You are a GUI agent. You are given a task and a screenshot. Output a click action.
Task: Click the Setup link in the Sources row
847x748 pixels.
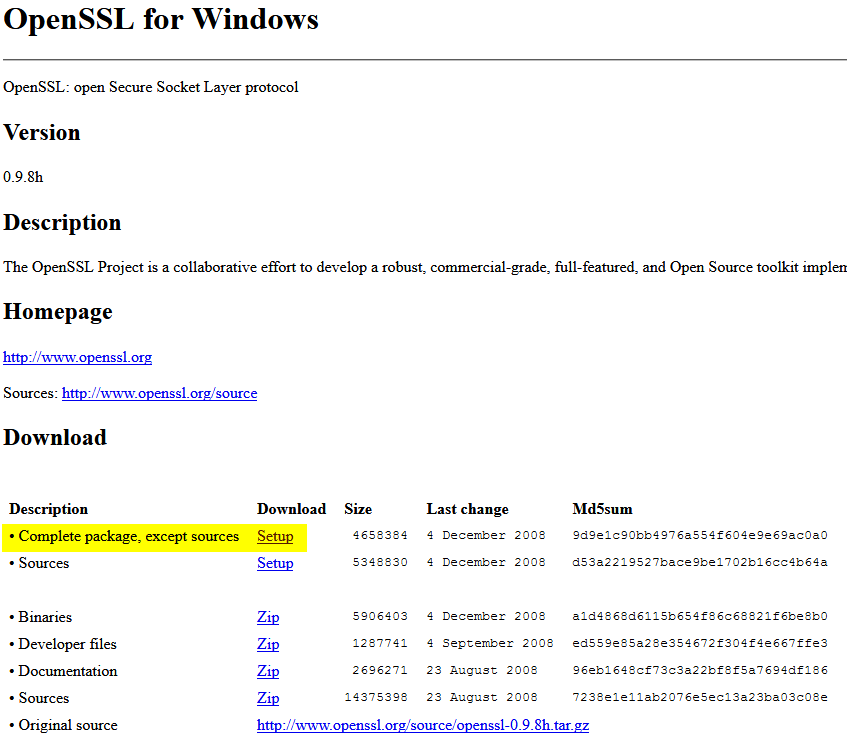pos(275,563)
